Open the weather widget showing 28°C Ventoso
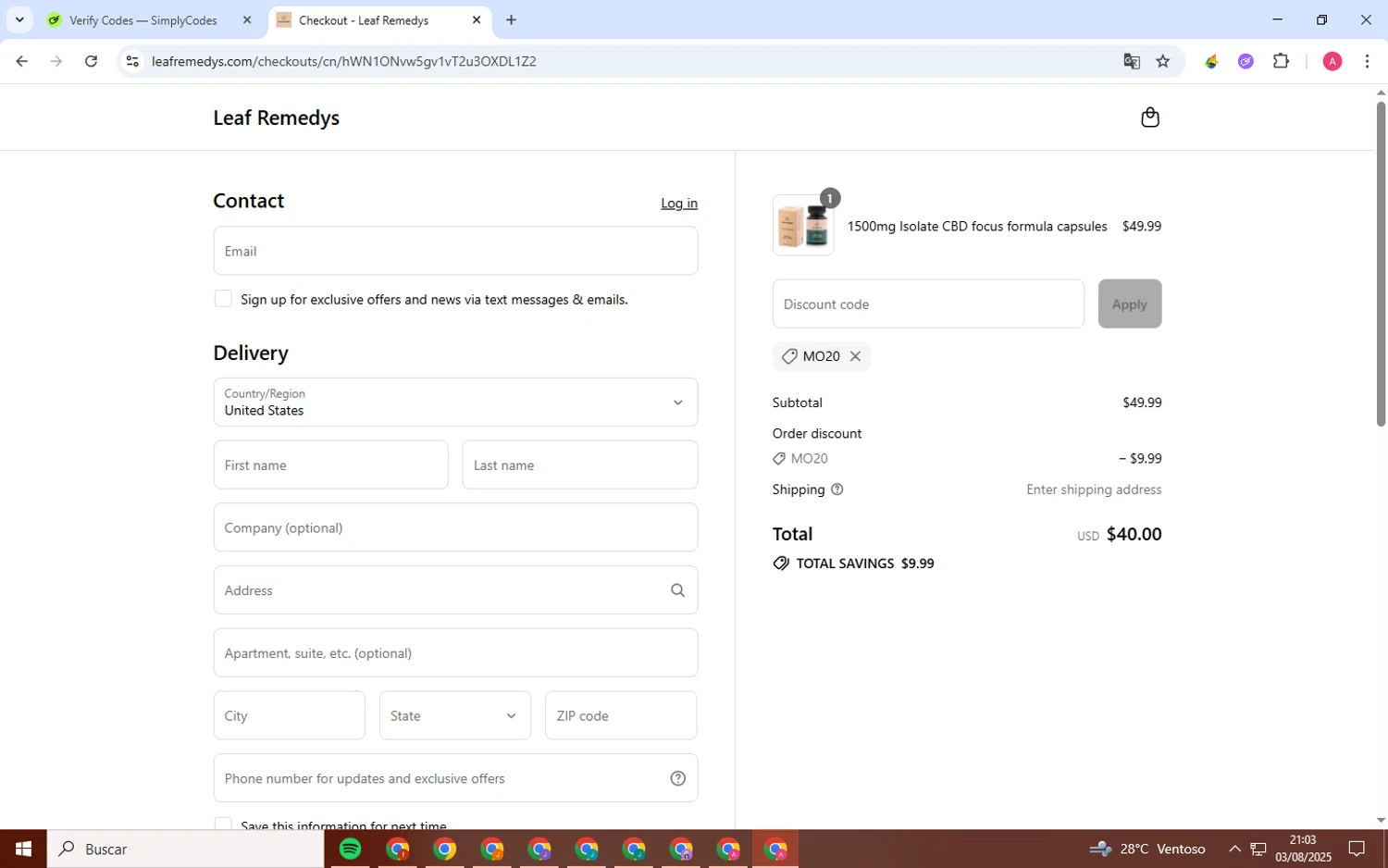1388x868 pixels. pos(1147,849)
